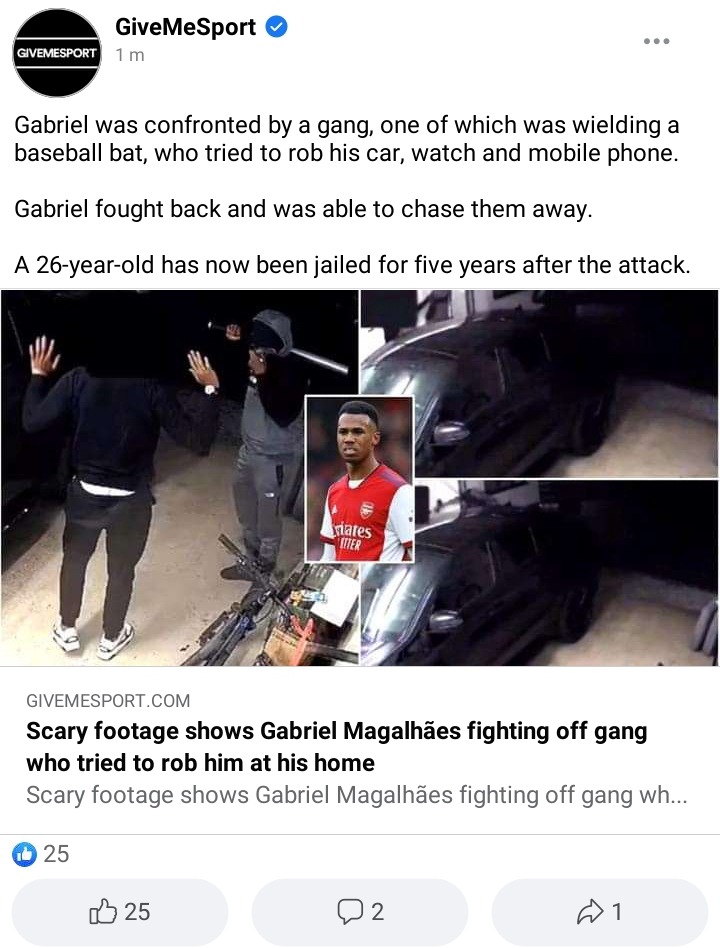Open the article headline about Gabriel Magalhães

337,747
